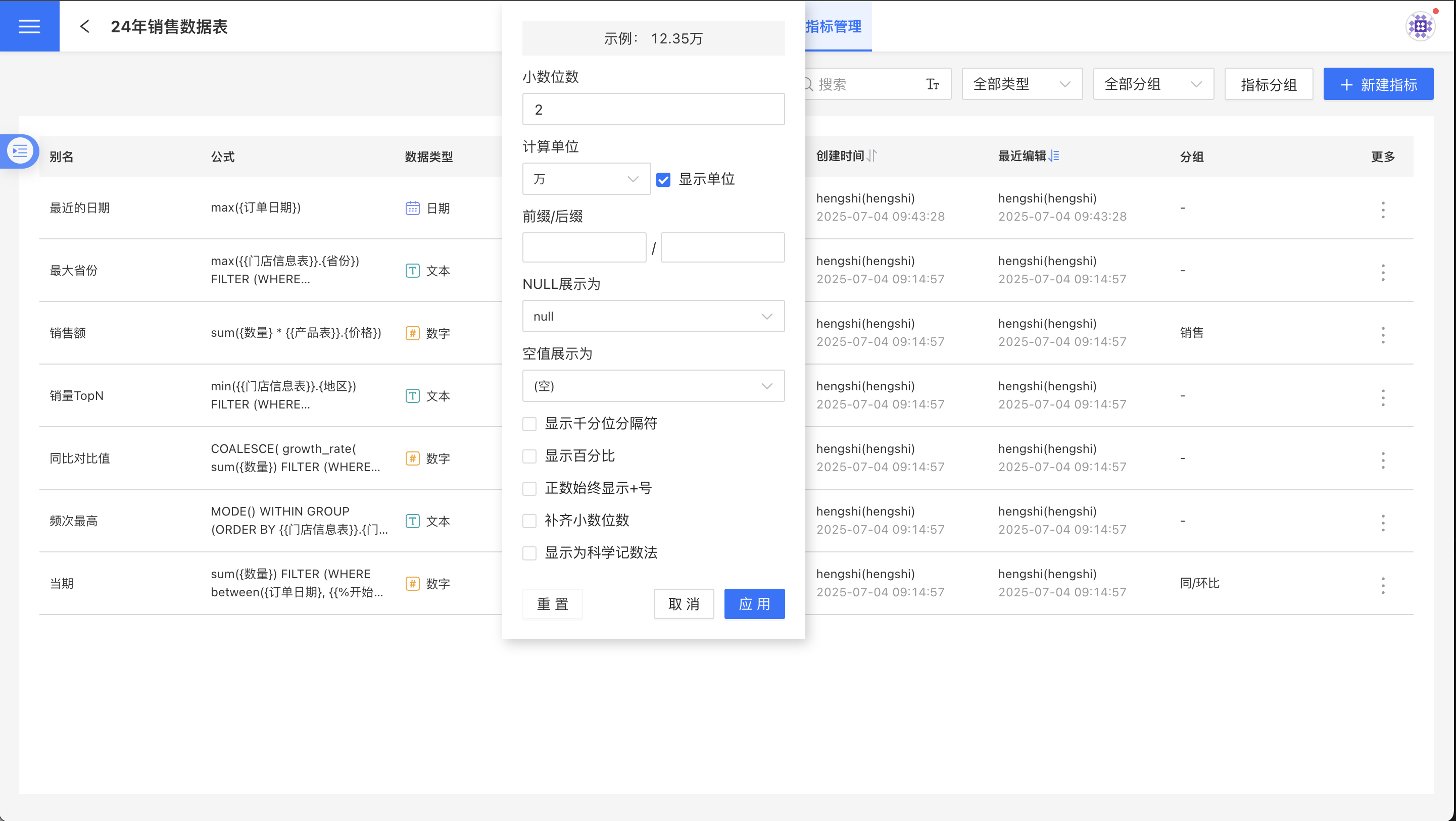Click the 小数位数 input field
Viewport: 1456px width, 821px height.
[653, 110]
